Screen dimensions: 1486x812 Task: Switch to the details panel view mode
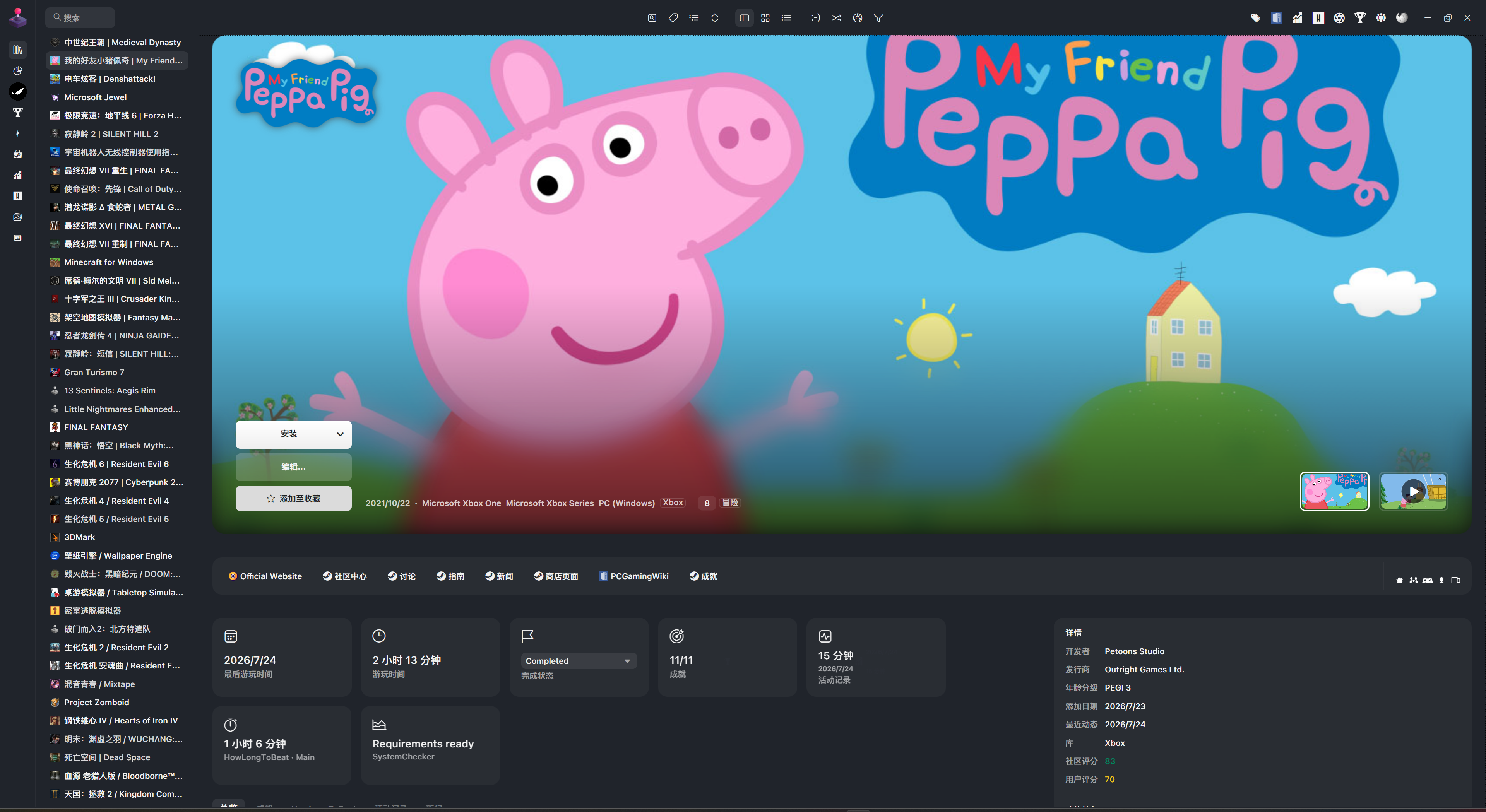tap(744, 18)
